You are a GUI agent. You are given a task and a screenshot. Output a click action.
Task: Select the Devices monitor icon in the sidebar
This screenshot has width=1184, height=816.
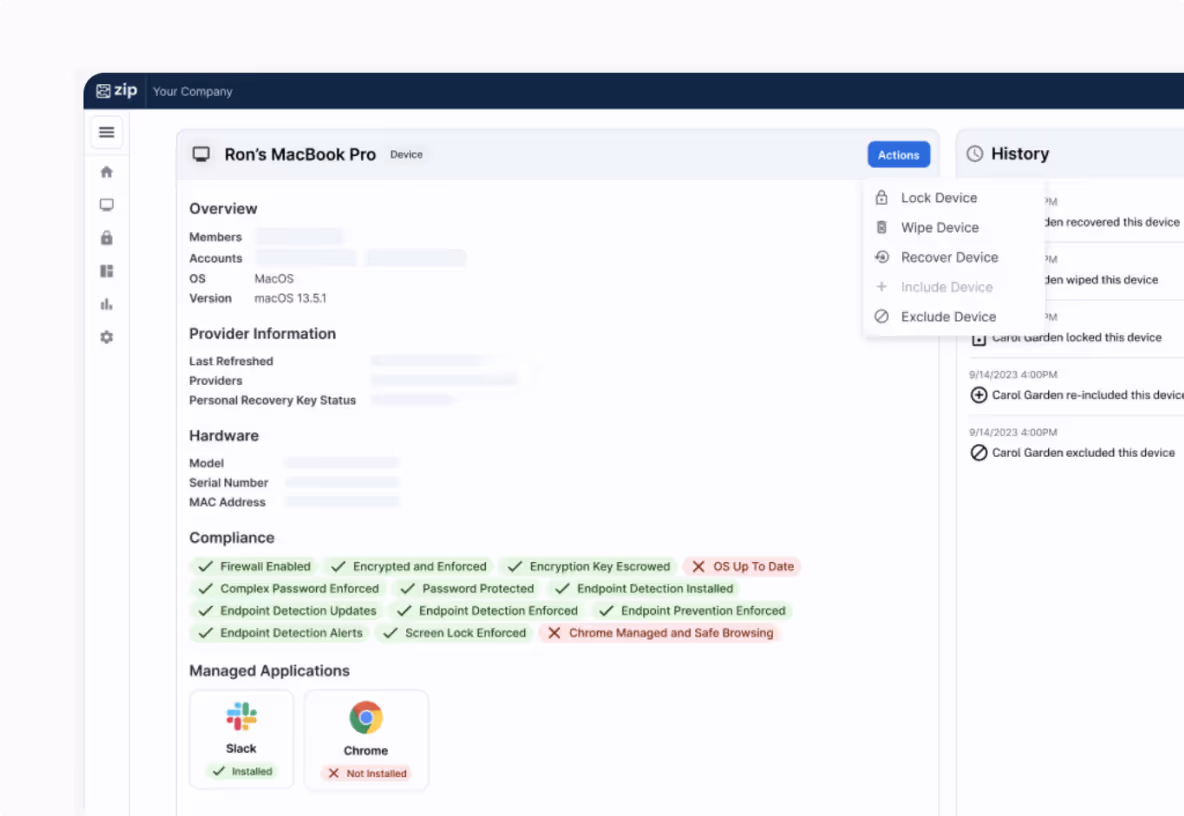click(x=106, y=204)
